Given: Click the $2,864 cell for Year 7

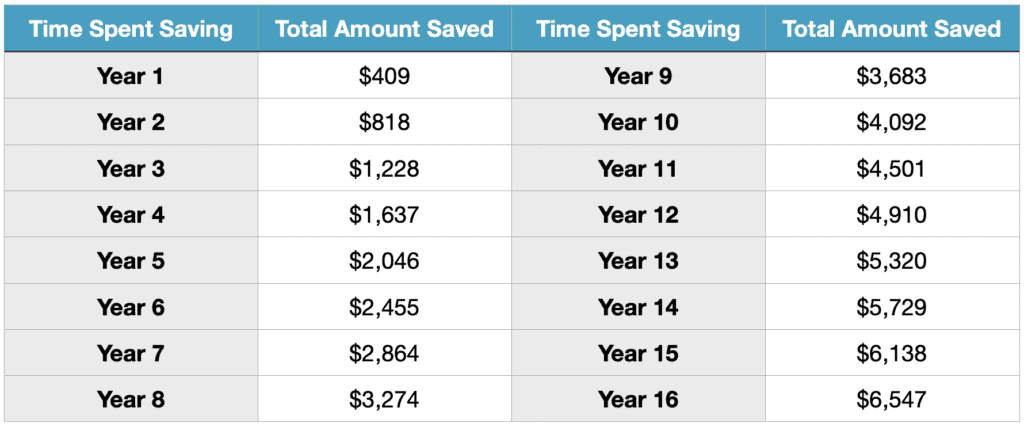Looking at the screenshot, I should point(385,353).
